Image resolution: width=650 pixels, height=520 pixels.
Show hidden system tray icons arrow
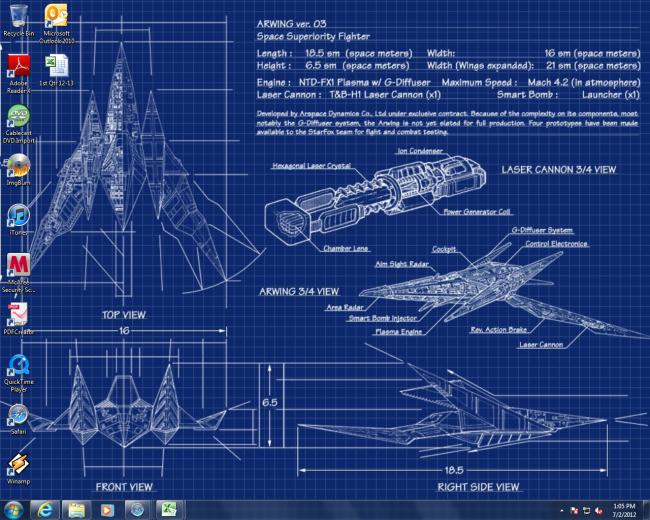562,510
